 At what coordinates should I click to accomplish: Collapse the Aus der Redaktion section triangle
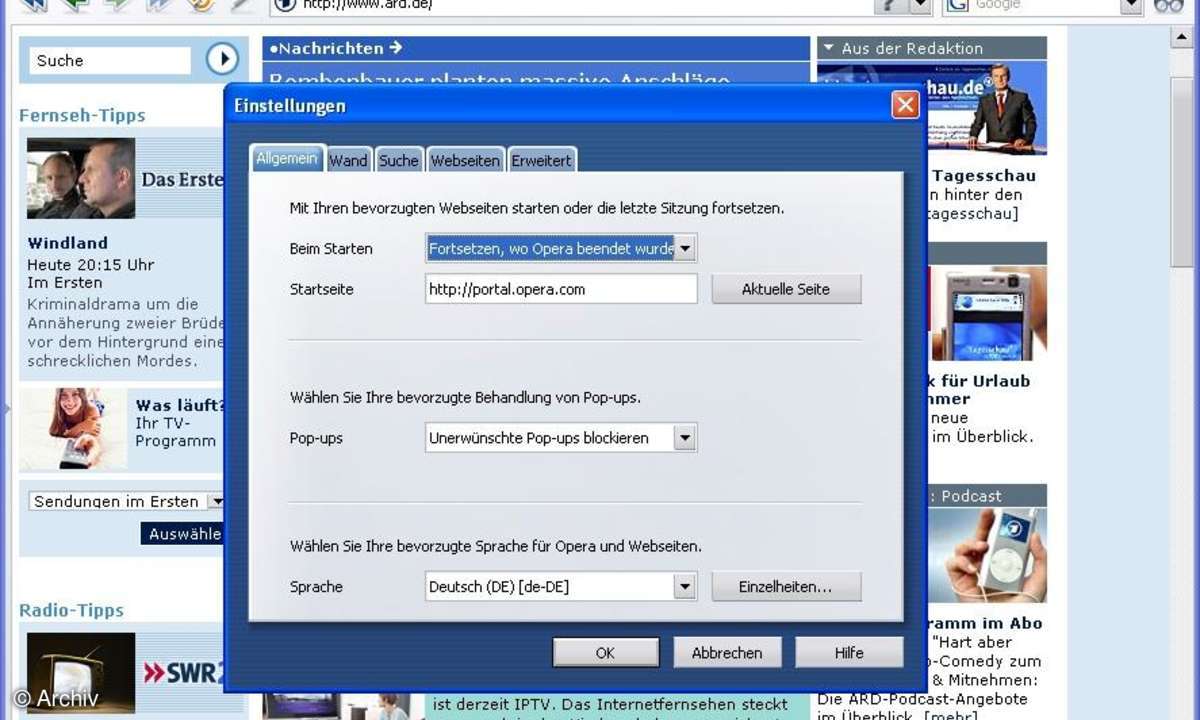coord(828,48)
